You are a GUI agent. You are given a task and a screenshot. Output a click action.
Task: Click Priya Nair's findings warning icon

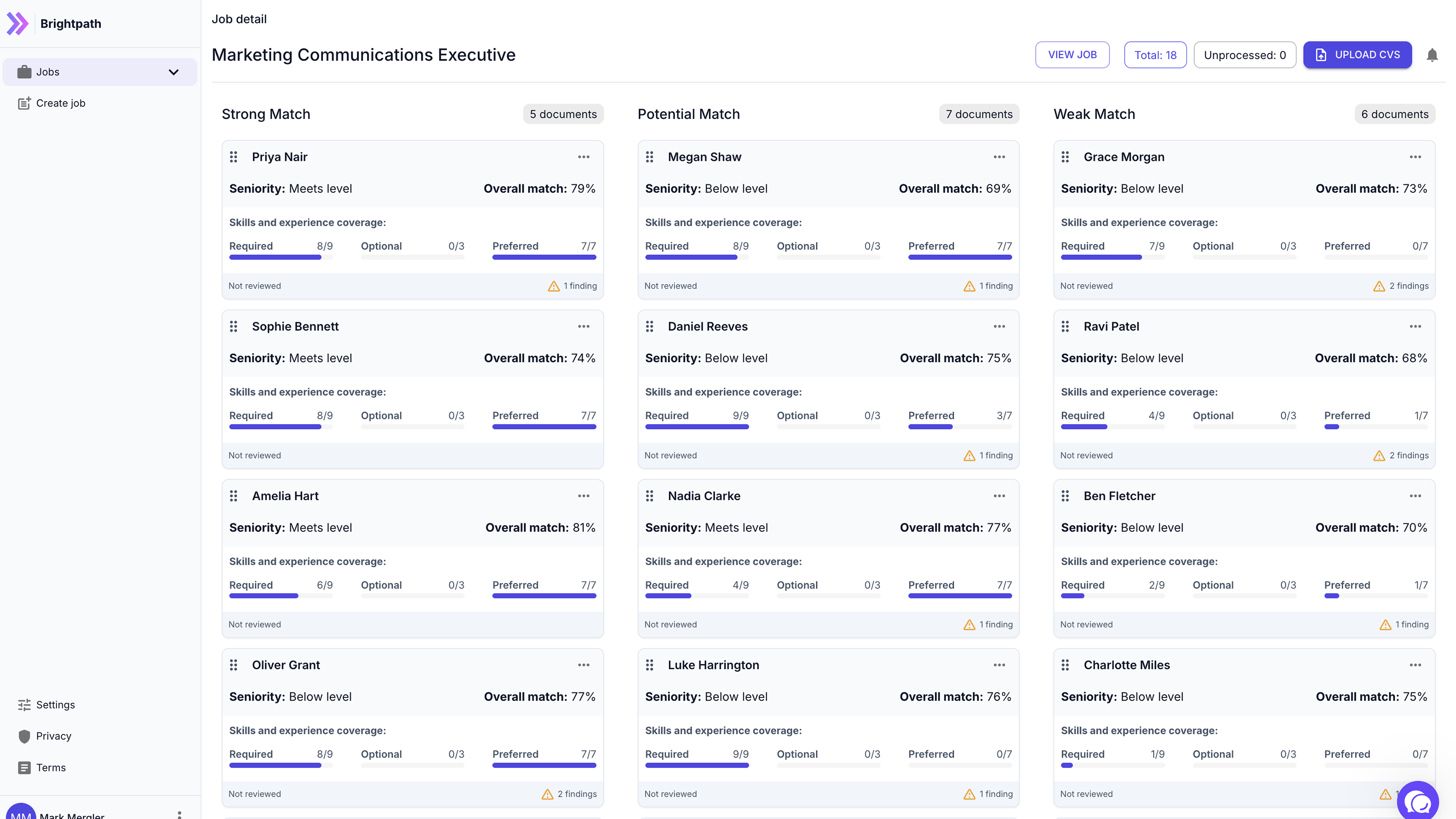(553, 286)
